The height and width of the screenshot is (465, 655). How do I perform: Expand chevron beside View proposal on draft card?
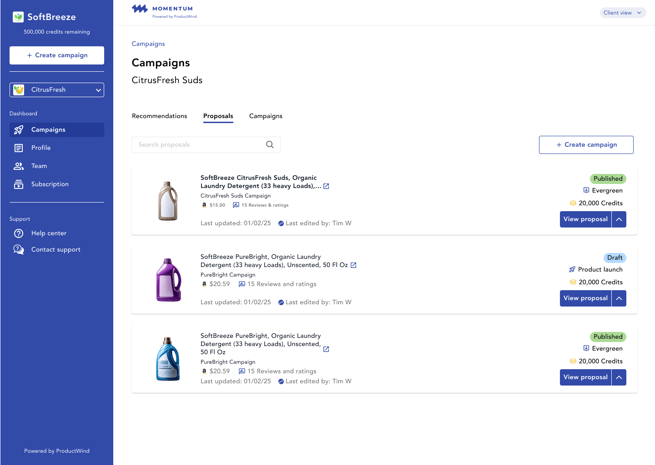619,298
